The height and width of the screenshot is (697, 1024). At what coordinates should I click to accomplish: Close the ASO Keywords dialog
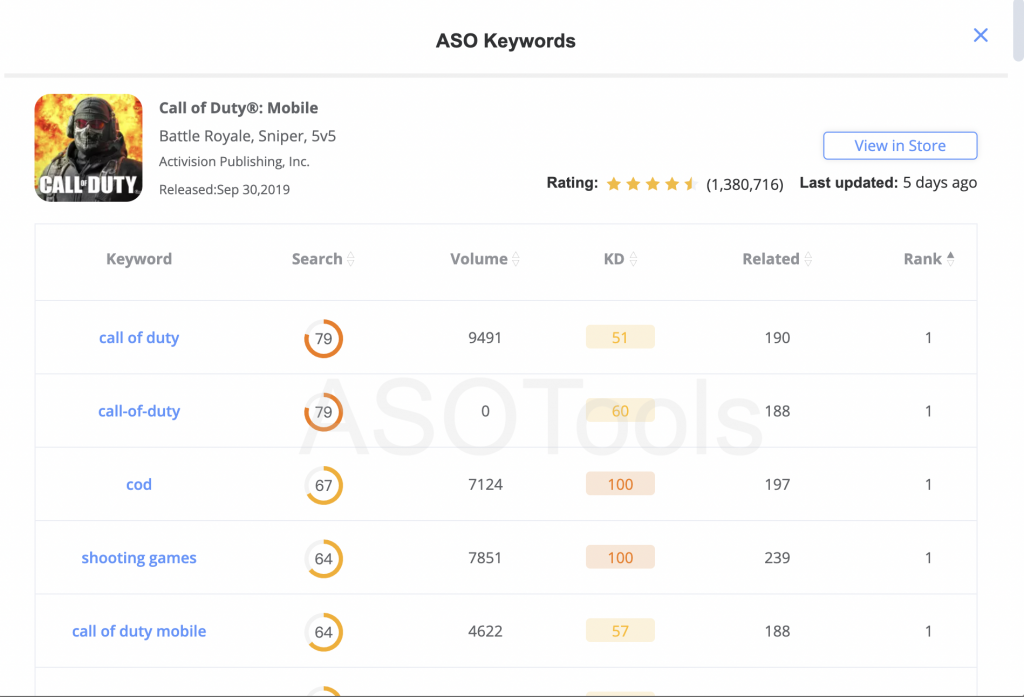[980, 35]
